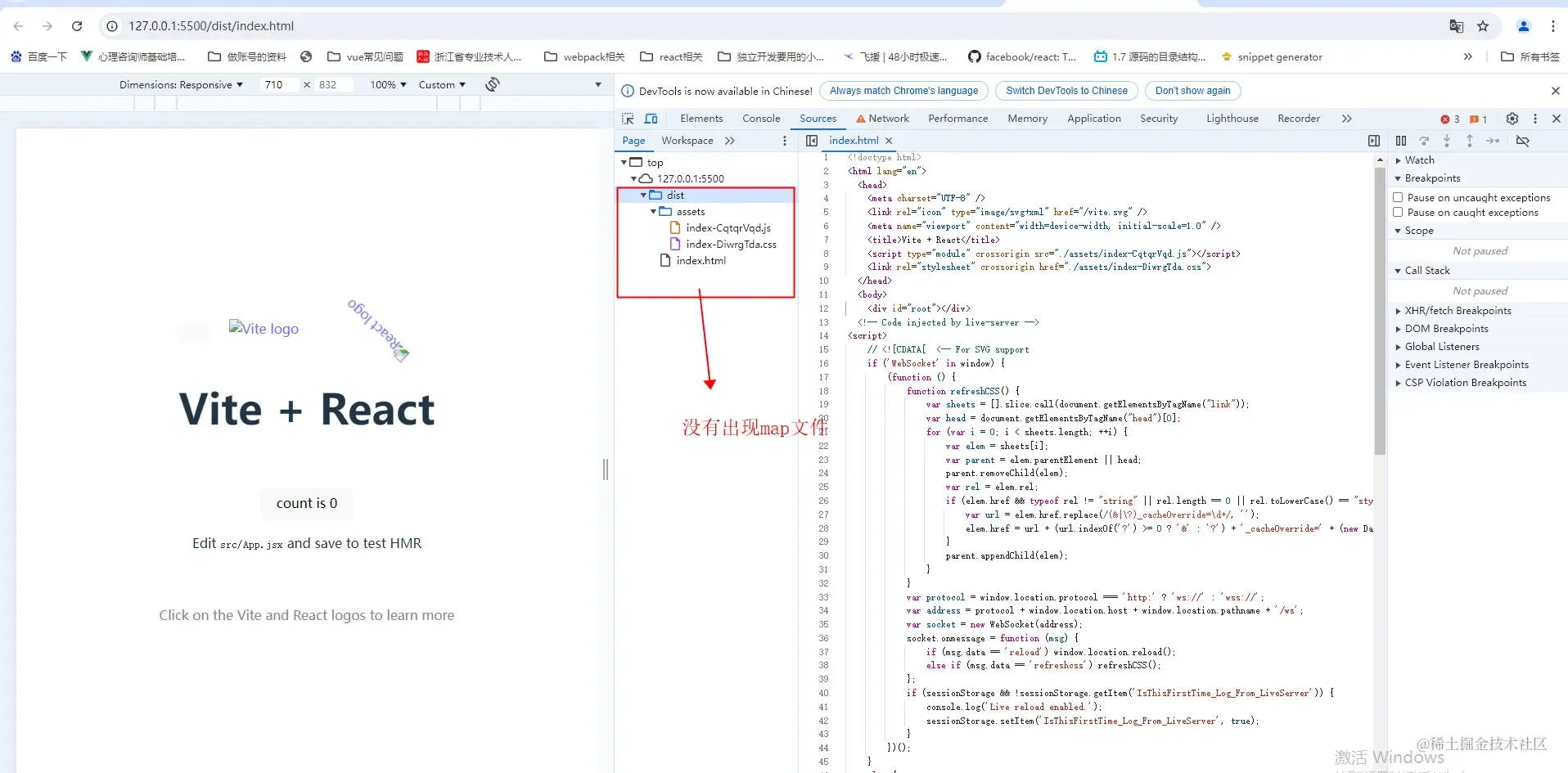Reload the page with refresh icon
1568x773 pixels.
(77, 26)
